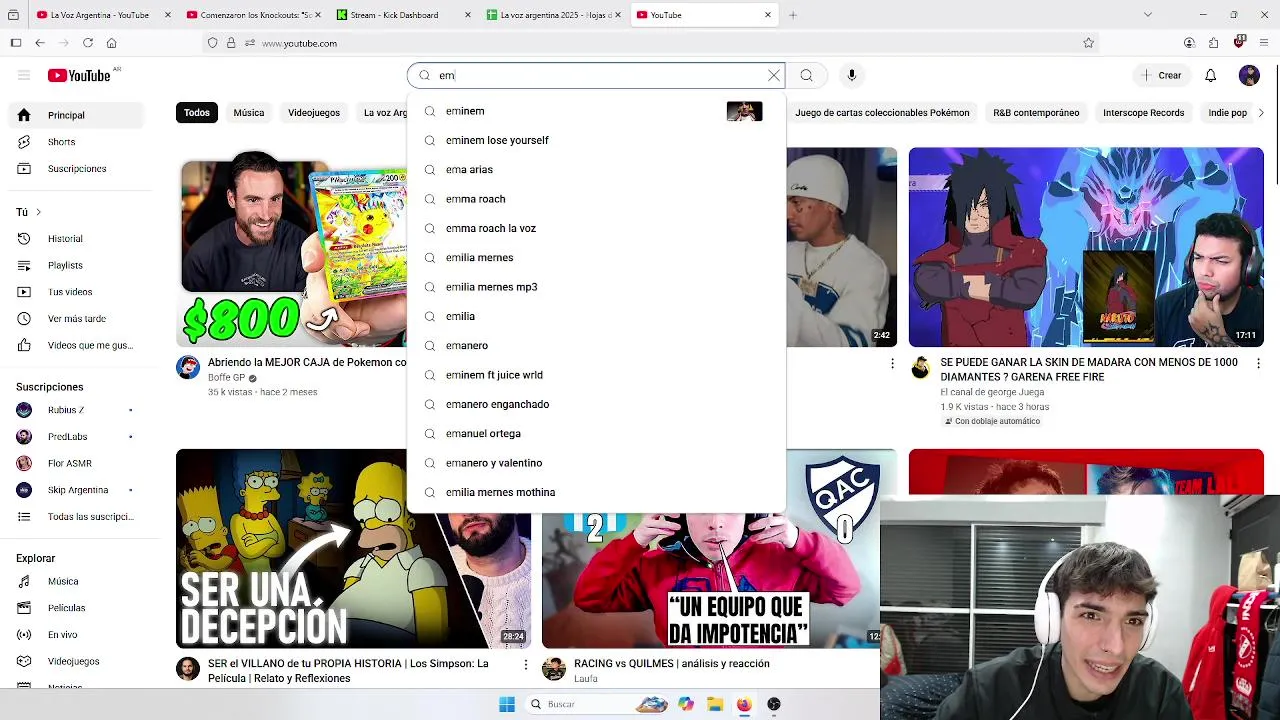Clear the search box with the X icon

tap(774, 75)
